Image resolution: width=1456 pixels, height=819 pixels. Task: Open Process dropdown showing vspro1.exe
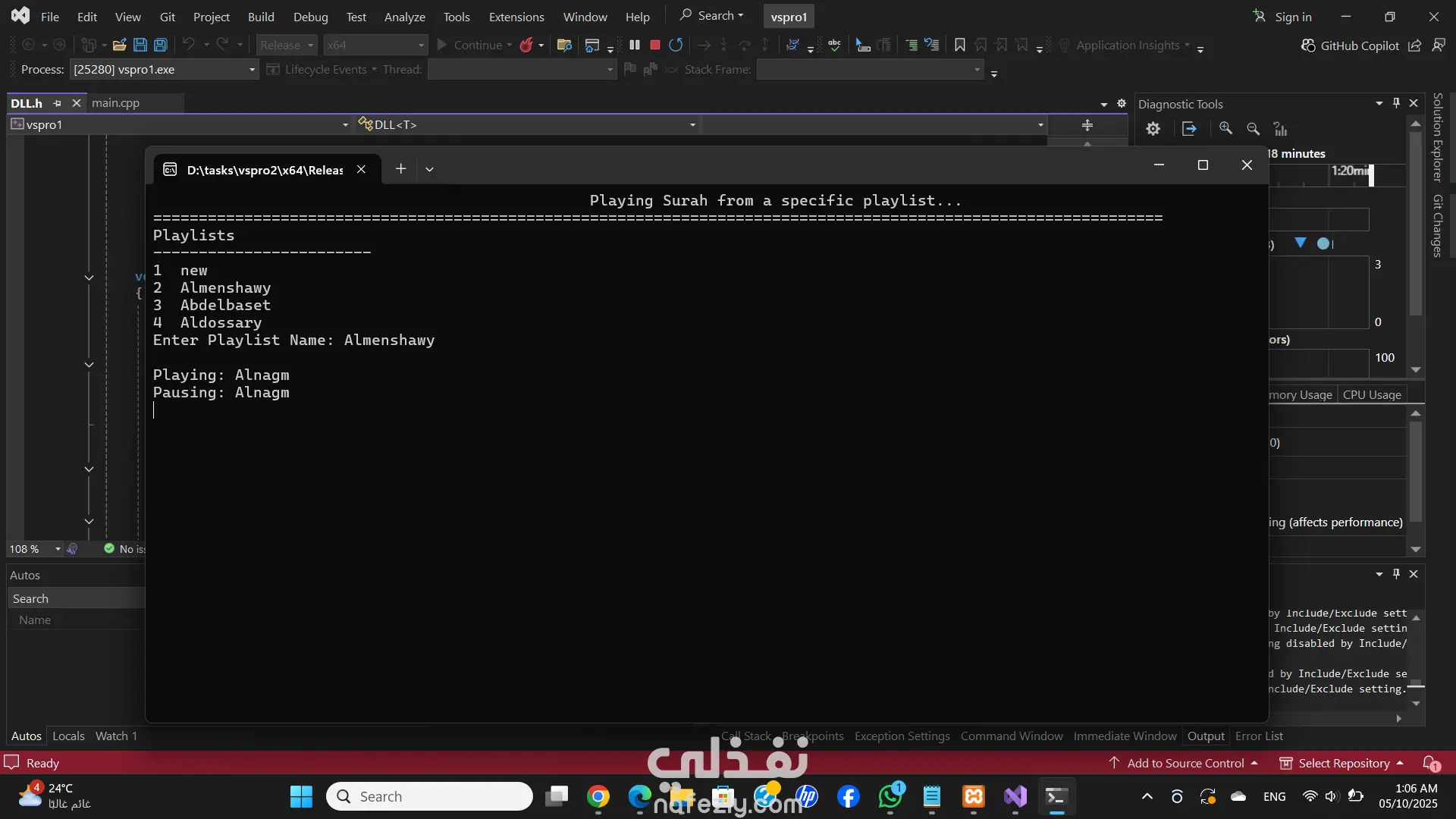pyautogui.click(x=252, y=70)
